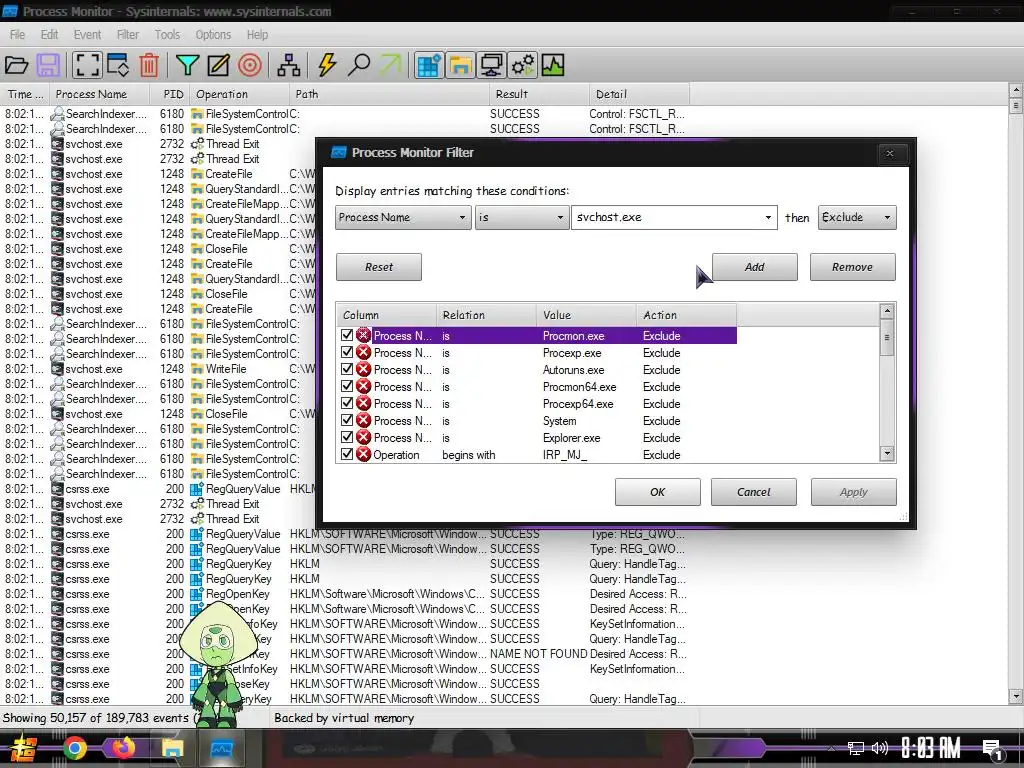Click main event list scroll down arrow

point(1016,696)
